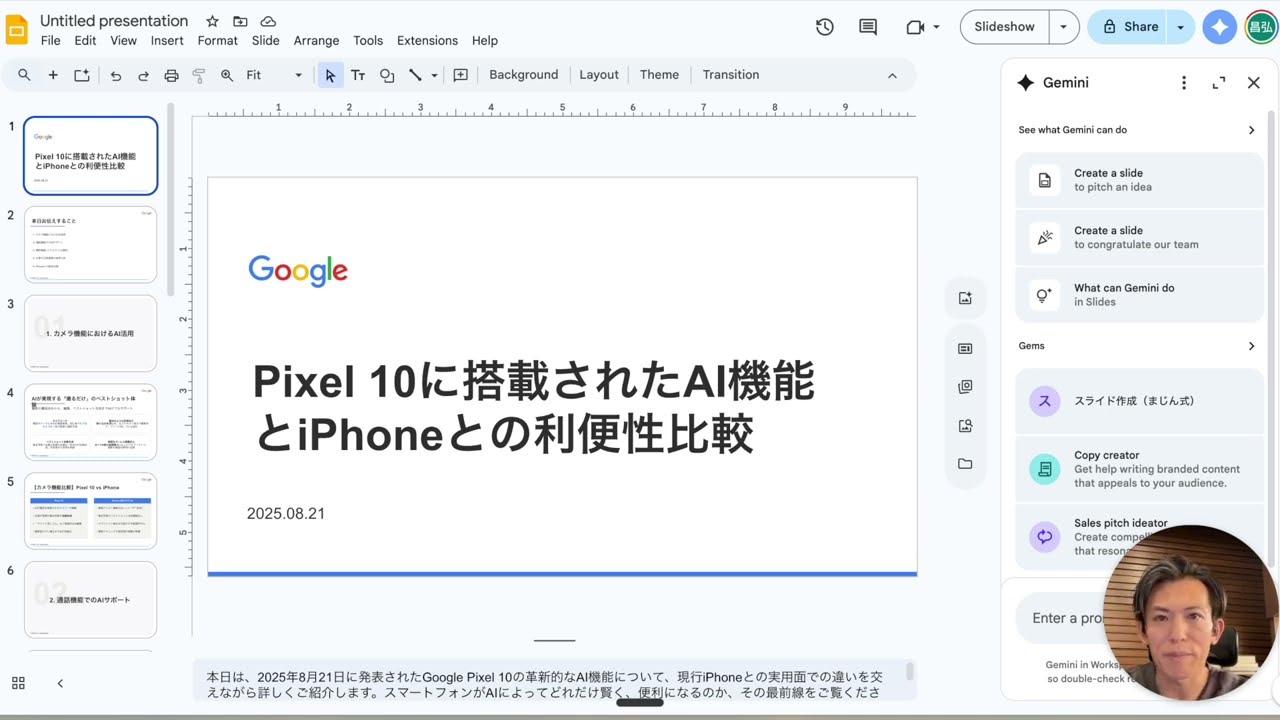Select the スライド作成（まじん式） gem
1280x720 pixels.
pyautogui.click(x=1139, y=401)
